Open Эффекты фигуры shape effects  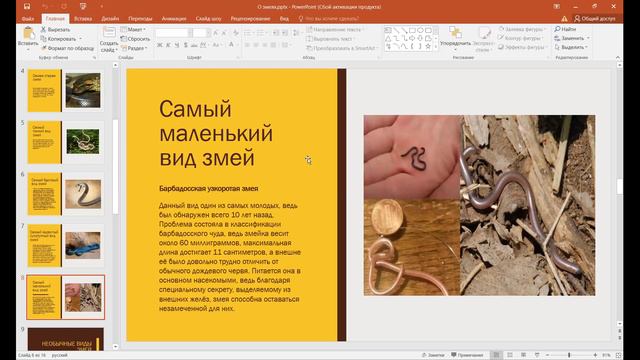pyautogui.click(x=521, y=47)
